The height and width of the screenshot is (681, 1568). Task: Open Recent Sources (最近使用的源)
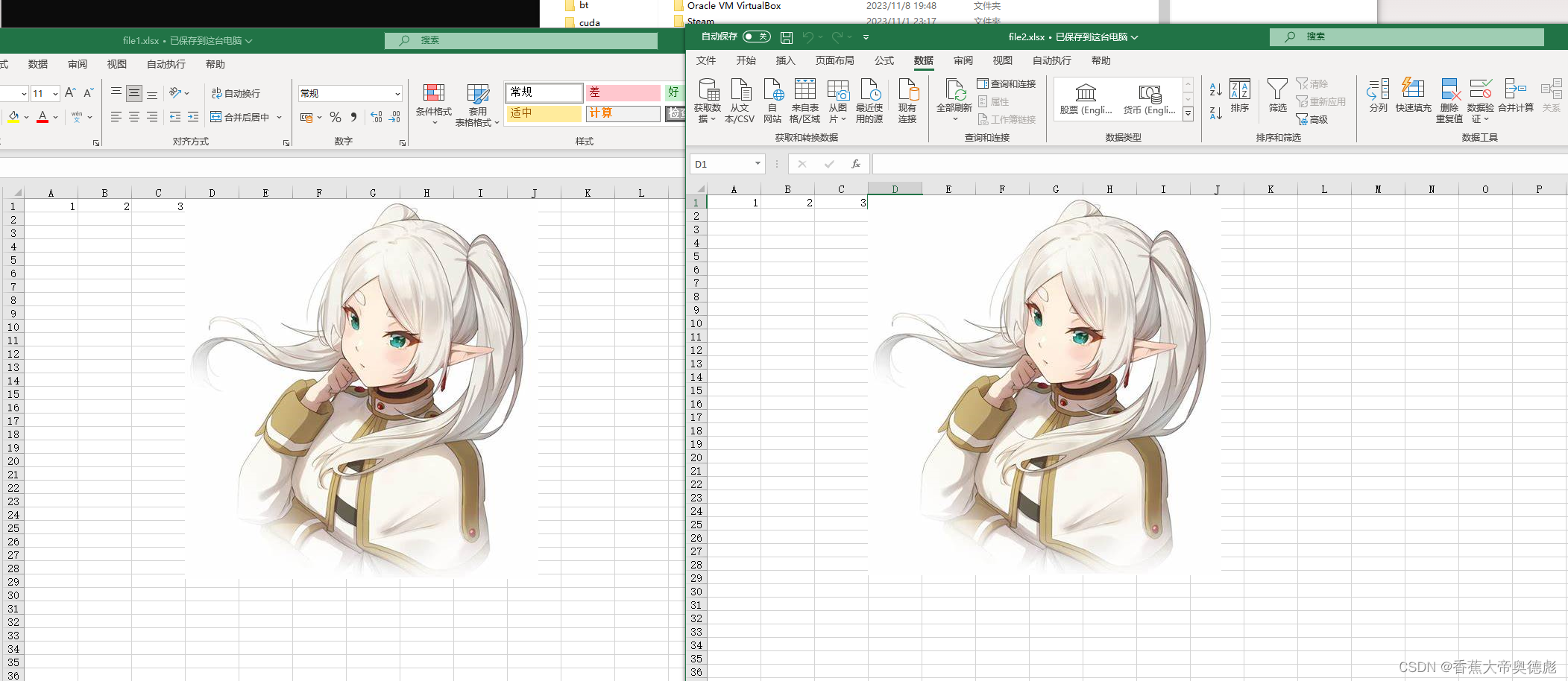869,101
